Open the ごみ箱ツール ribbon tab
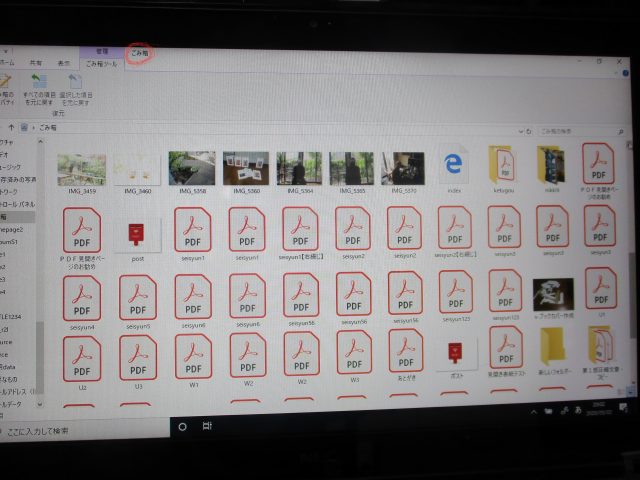This screenshot has width=640, height=480. click(x=100, y=63)
